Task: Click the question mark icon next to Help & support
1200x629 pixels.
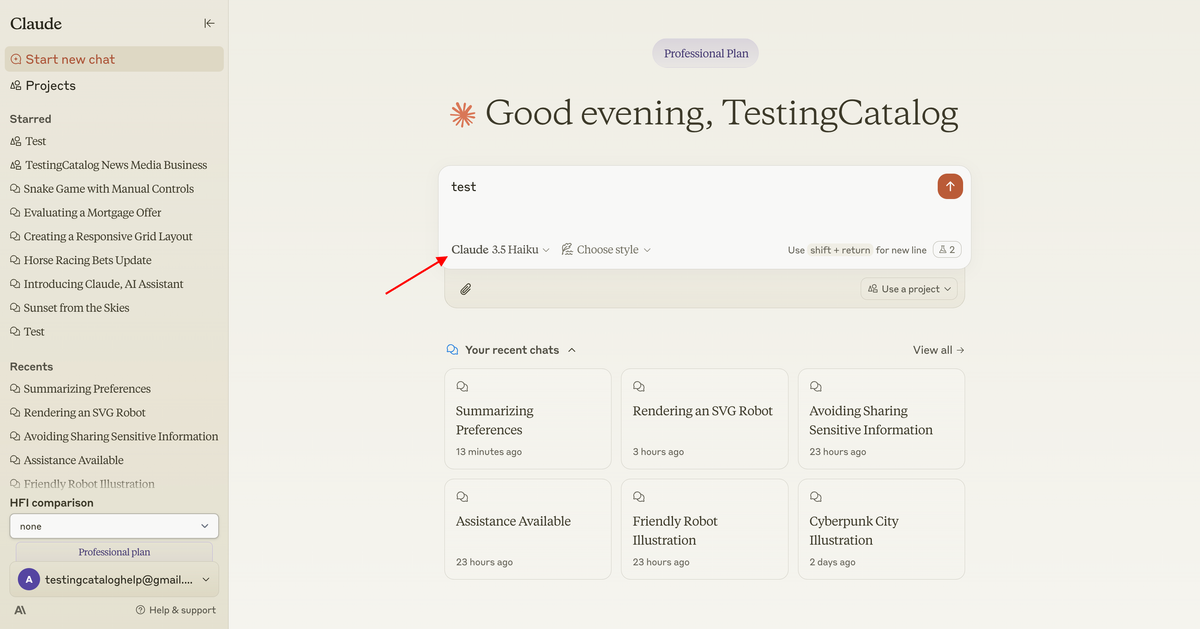Action: [141, 609]
